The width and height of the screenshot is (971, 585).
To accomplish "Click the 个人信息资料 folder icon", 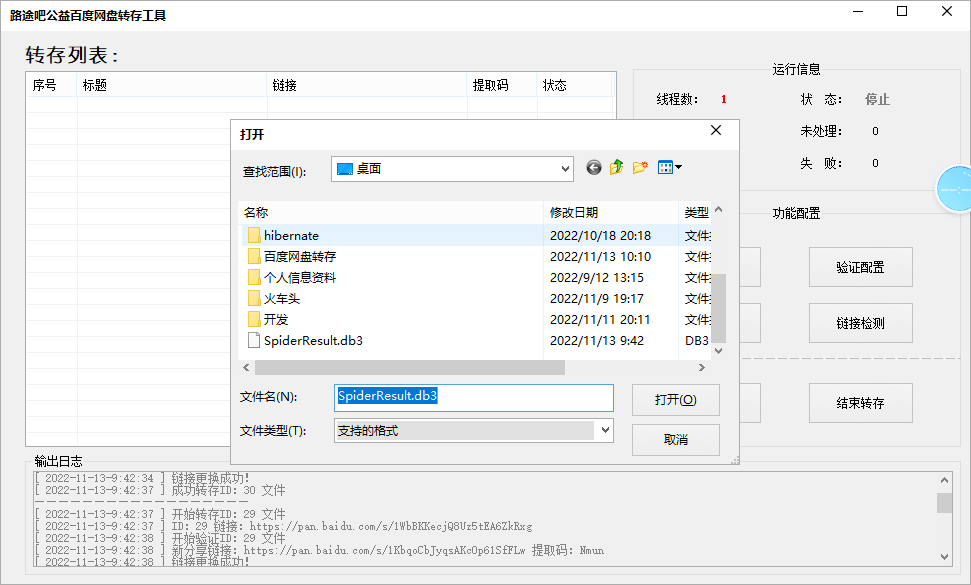I will click(254, 277).
